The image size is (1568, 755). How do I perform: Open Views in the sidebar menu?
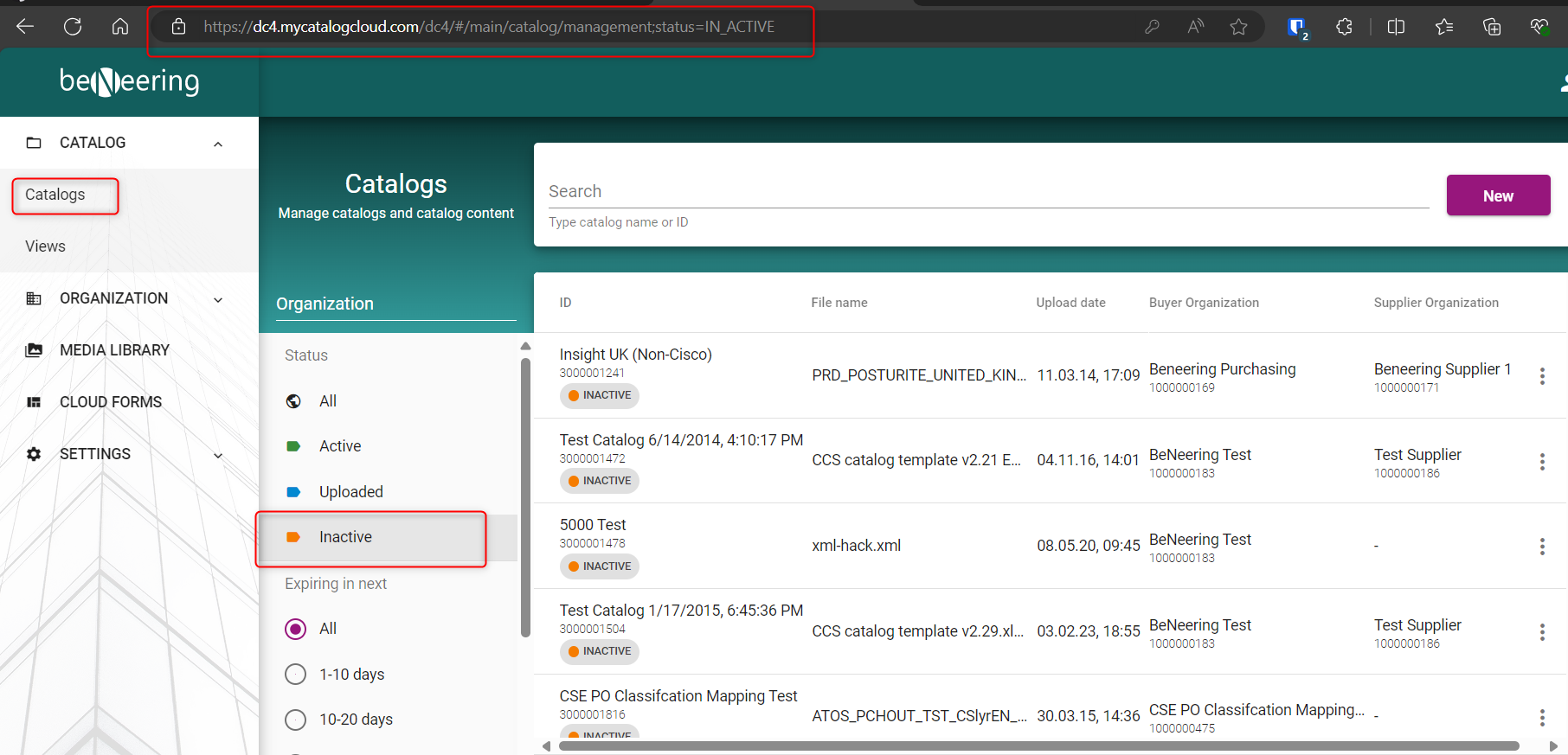[x=46, y=246]
